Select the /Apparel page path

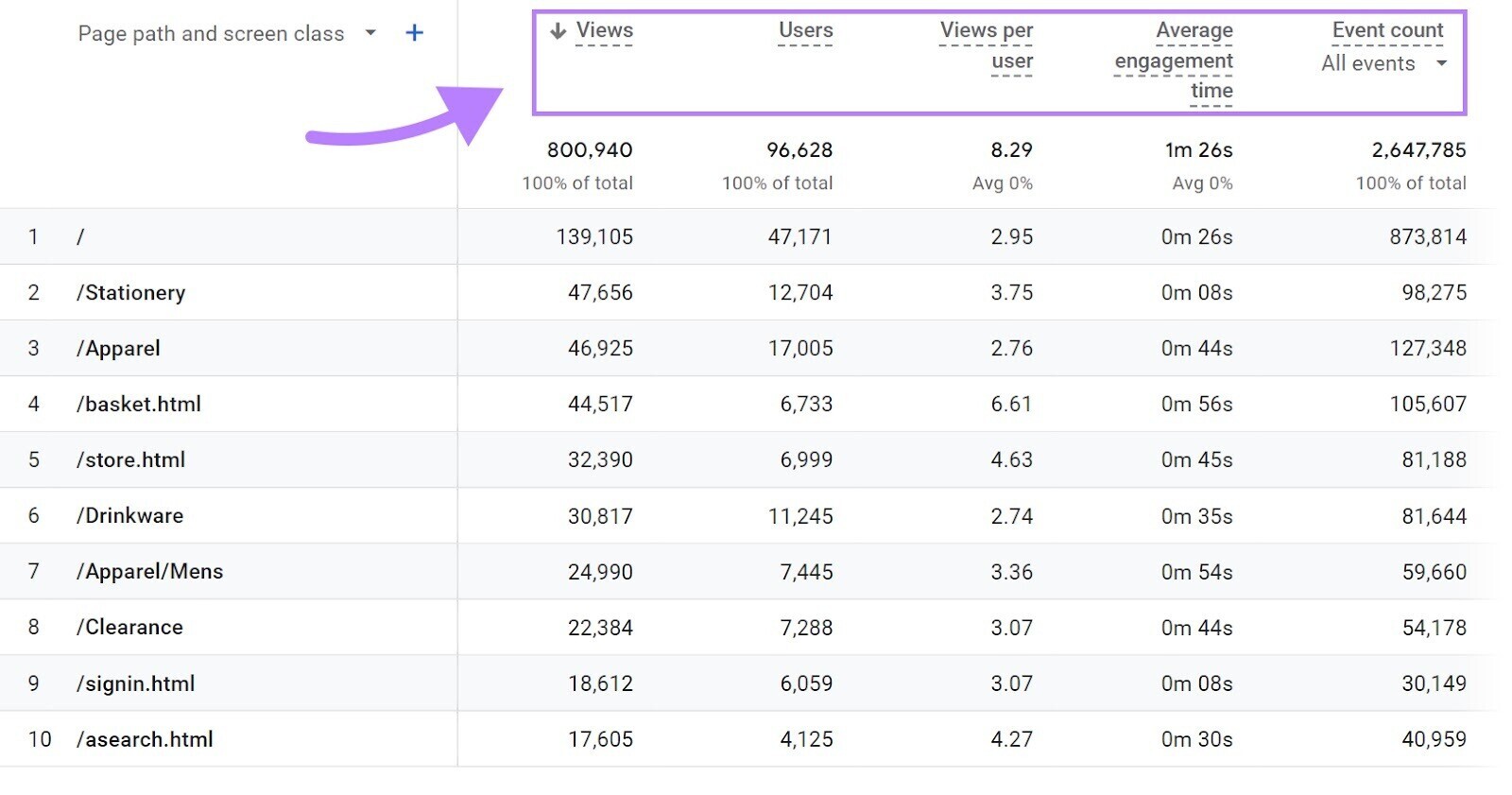pos(118,349)
